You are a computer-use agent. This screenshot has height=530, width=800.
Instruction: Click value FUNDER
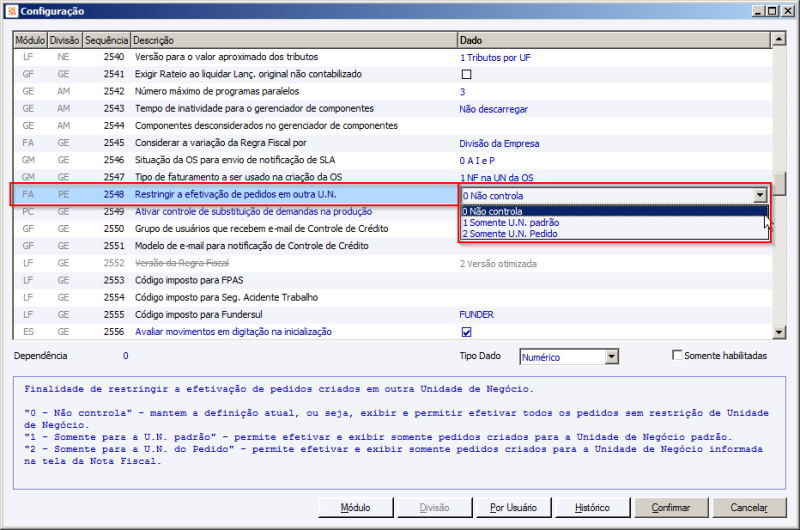coord(477,314)
